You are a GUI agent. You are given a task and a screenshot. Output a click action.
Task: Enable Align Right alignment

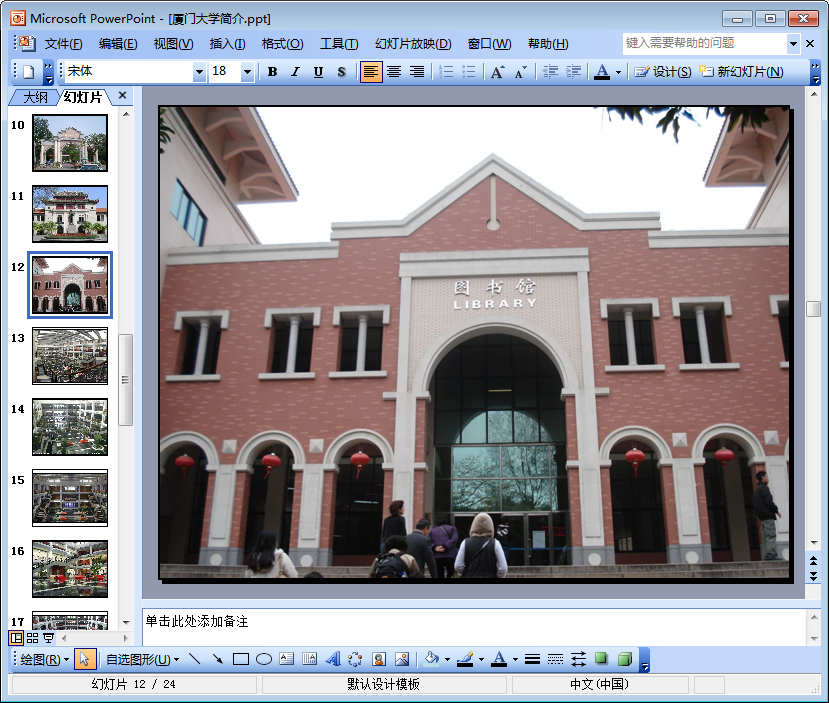click(x=417, y=72)
